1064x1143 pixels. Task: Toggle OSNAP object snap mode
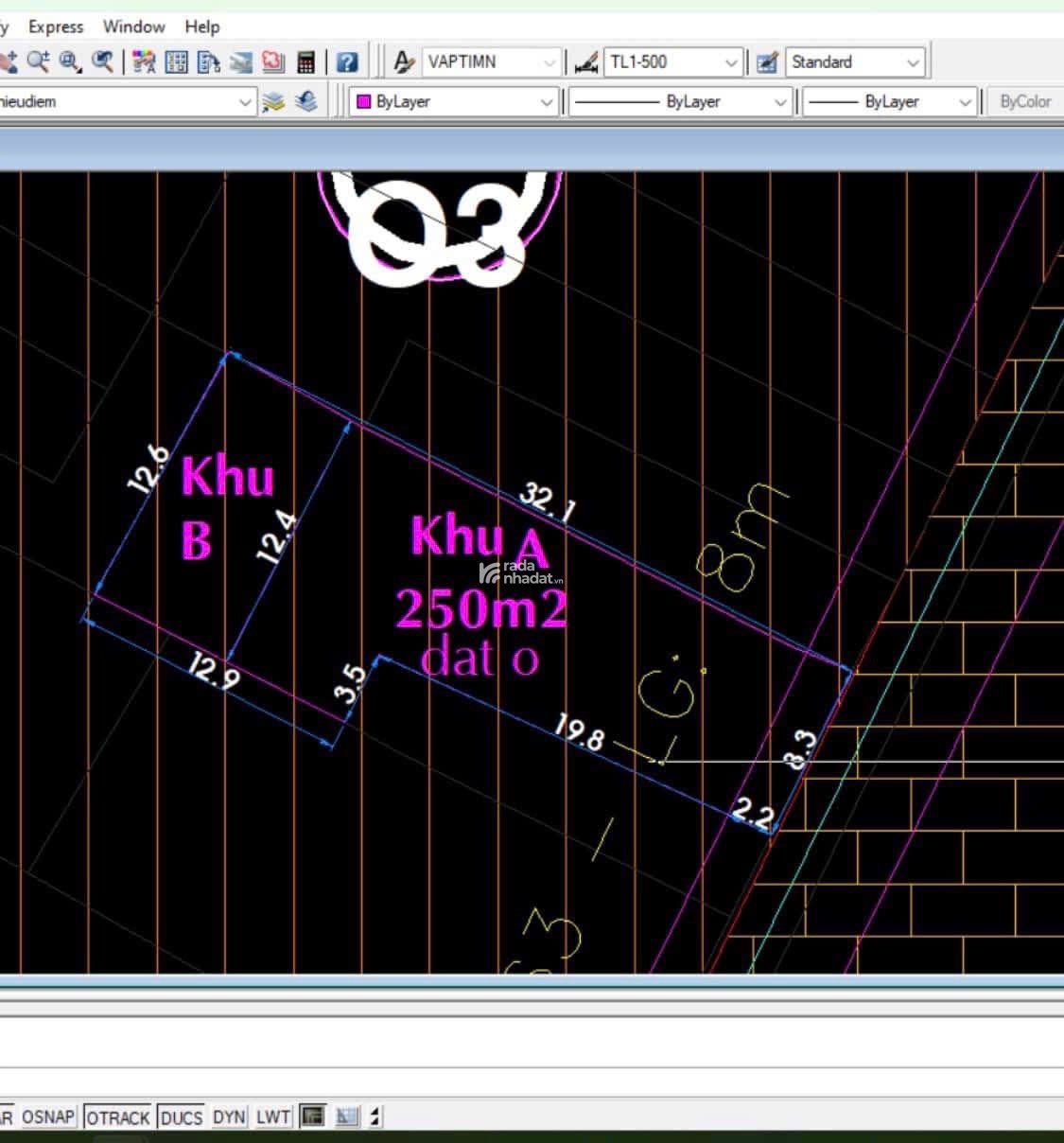click(x=48, y=1117)
